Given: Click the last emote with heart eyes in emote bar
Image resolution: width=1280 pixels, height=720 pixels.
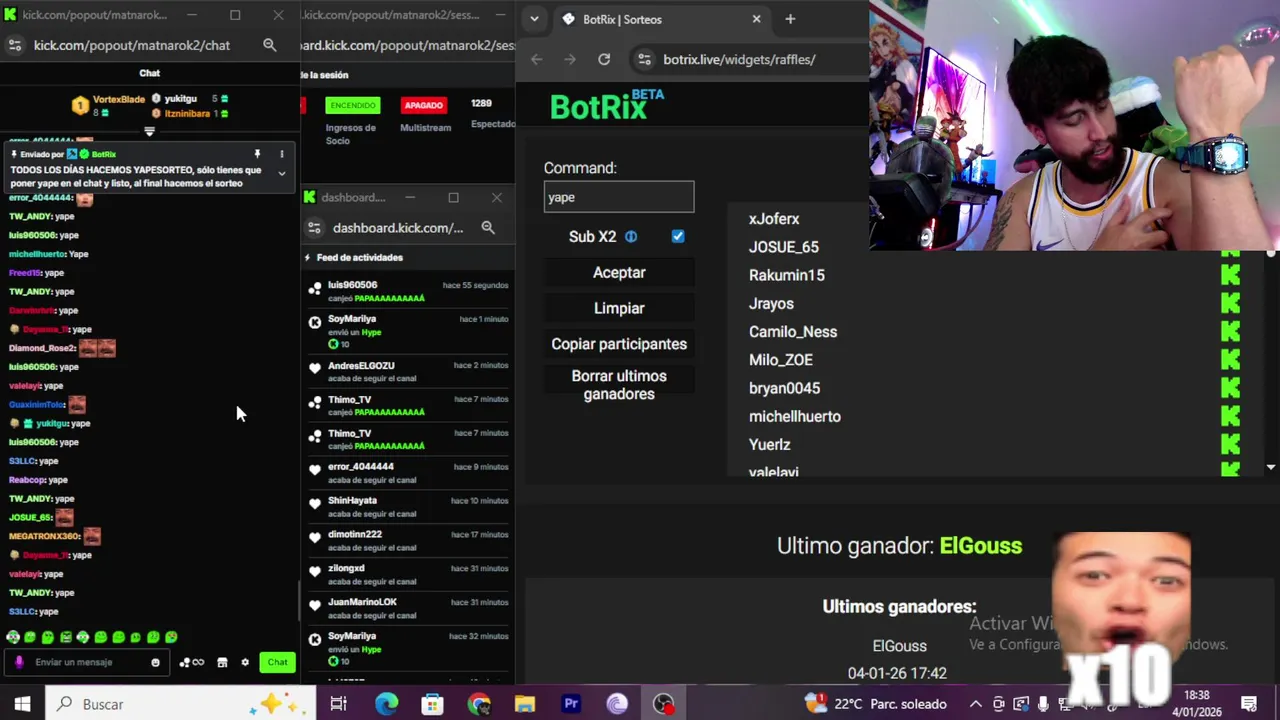Looking at the screenshot, I should click(171, 637).
